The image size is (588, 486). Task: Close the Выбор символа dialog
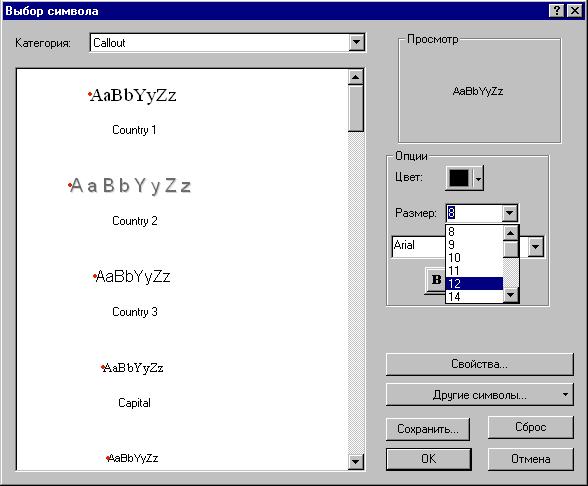574,10
